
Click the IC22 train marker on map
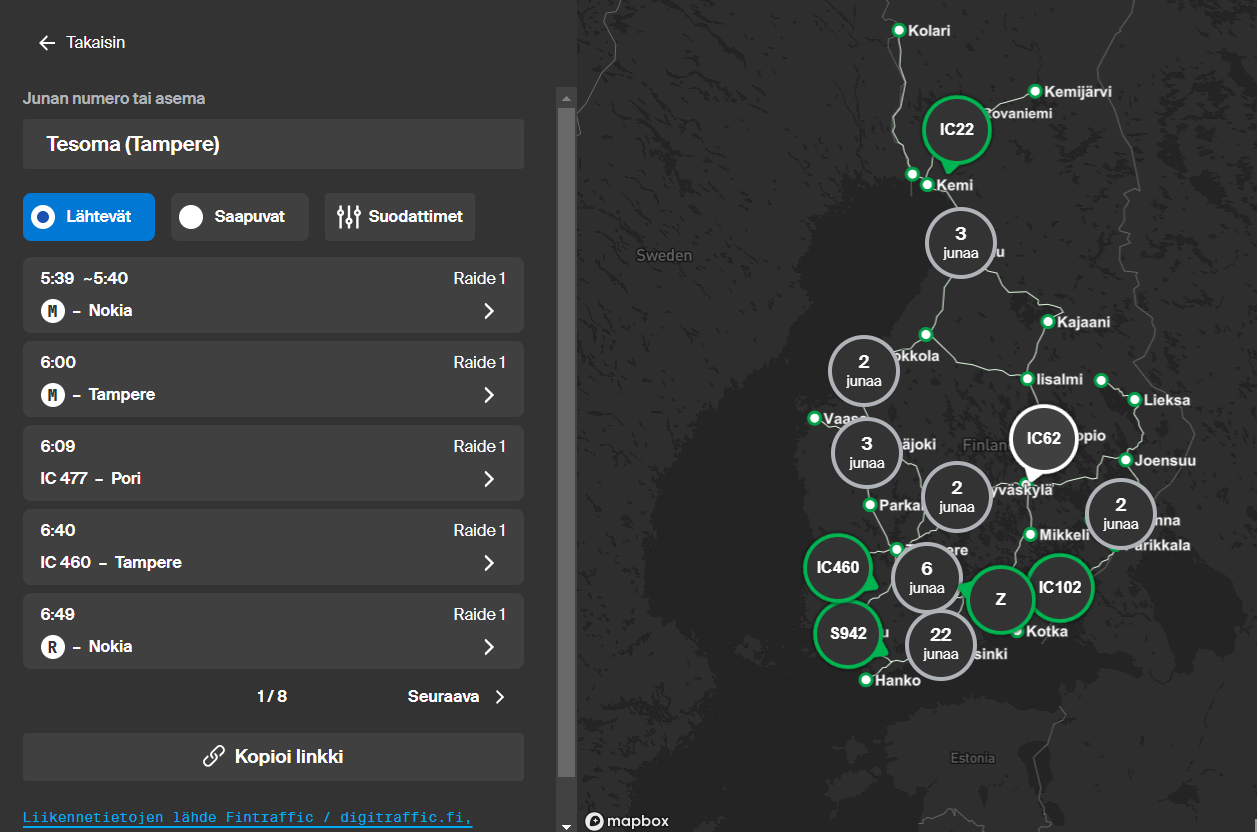point(956,129)
